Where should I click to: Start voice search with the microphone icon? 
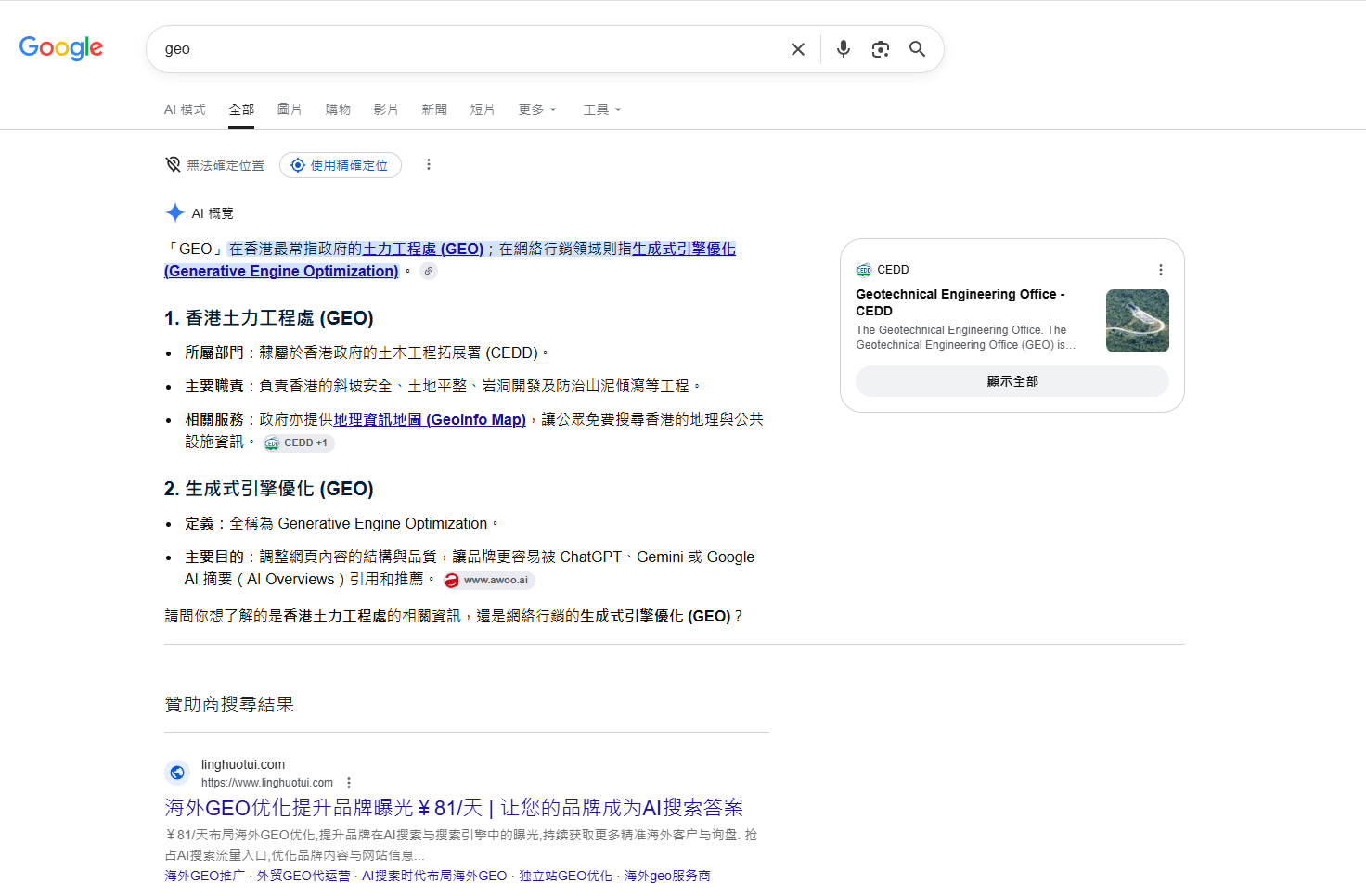tap(844, 49)
